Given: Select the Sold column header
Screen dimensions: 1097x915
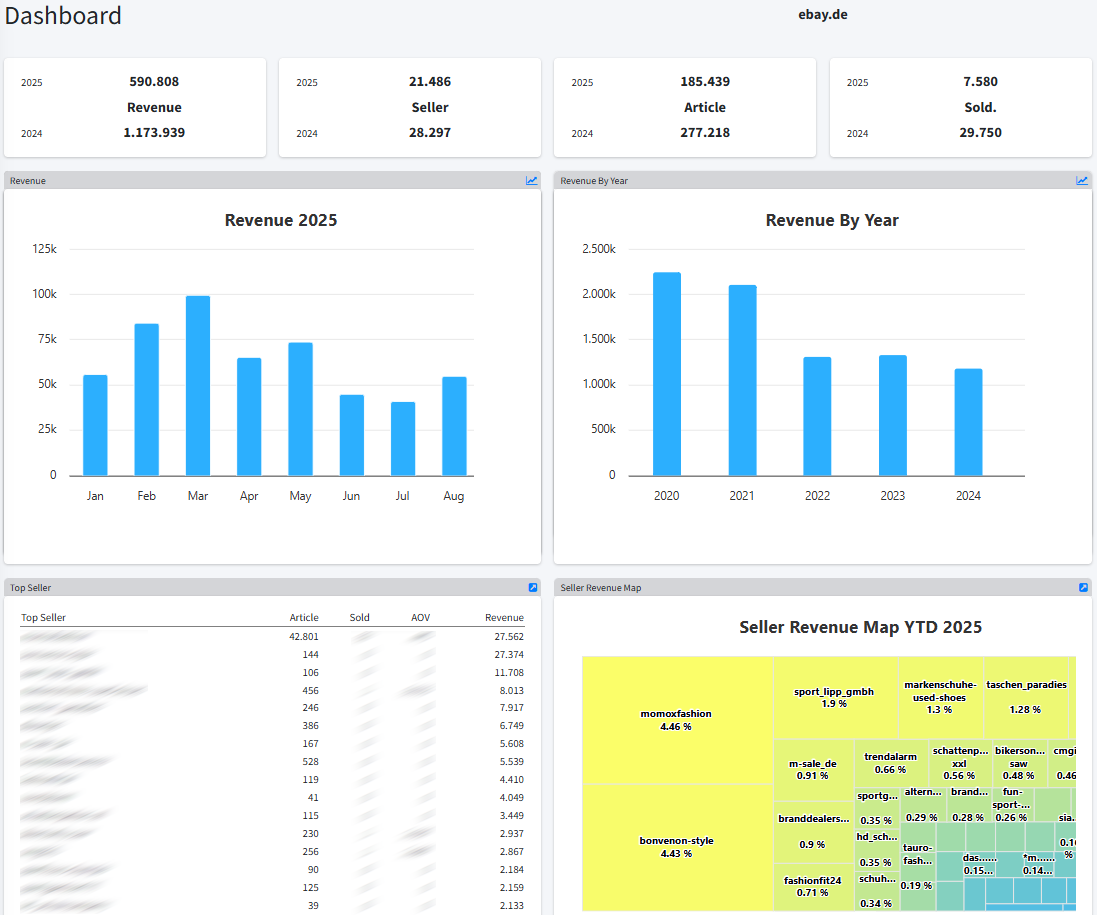Looking at the screenshot, I should coord(359,618).
